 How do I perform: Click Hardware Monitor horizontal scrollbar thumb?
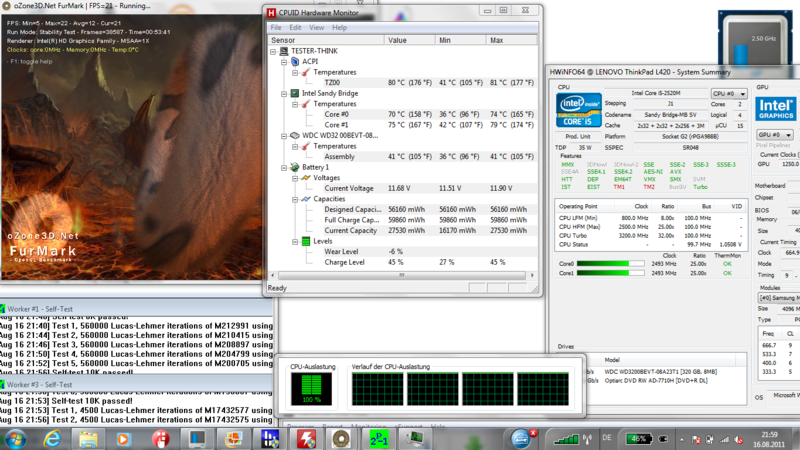click(x=402, y=275)
